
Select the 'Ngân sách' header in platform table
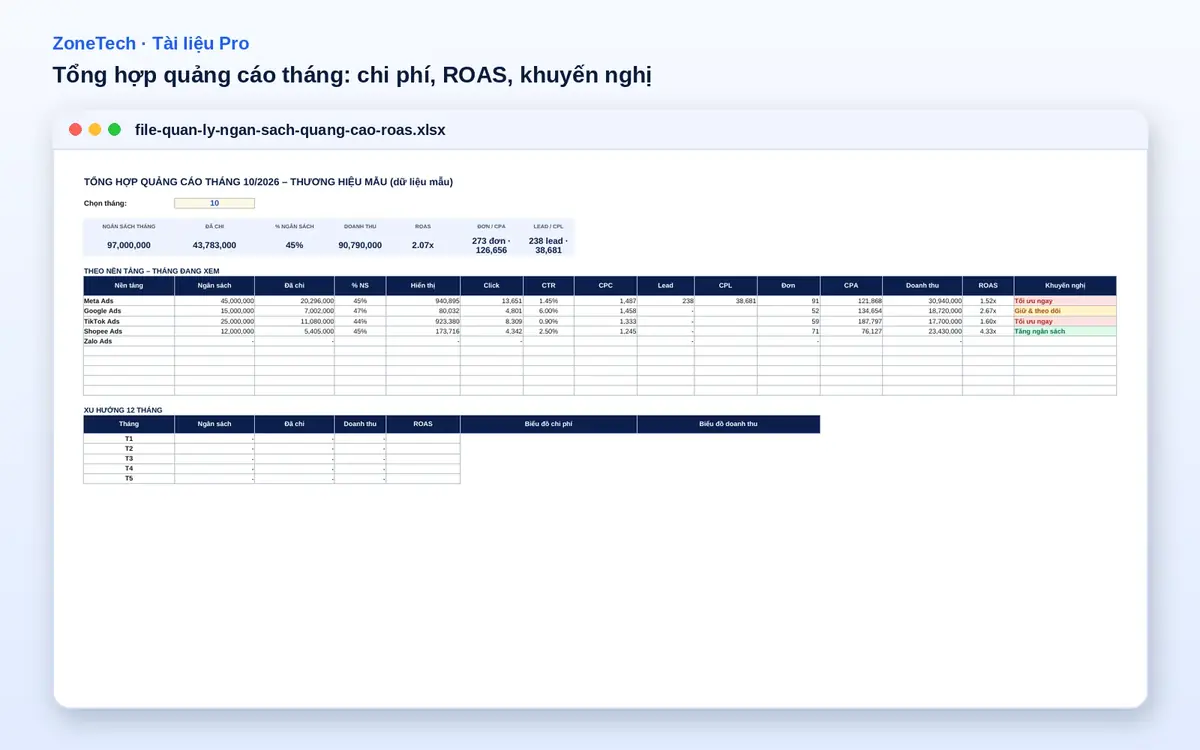(214, 285)
